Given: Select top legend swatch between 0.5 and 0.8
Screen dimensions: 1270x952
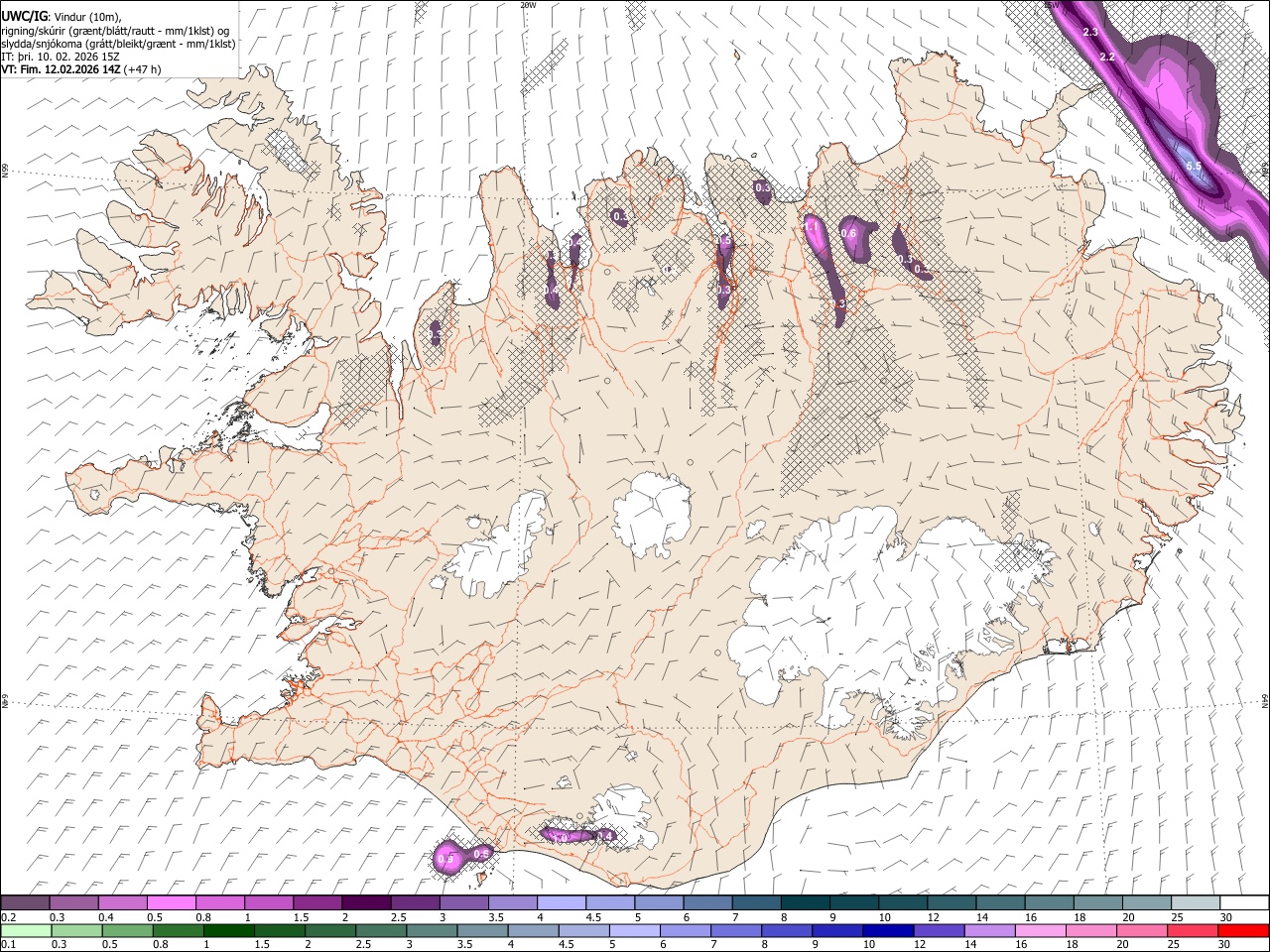Looking at the screenshot, I should [171, 902].
